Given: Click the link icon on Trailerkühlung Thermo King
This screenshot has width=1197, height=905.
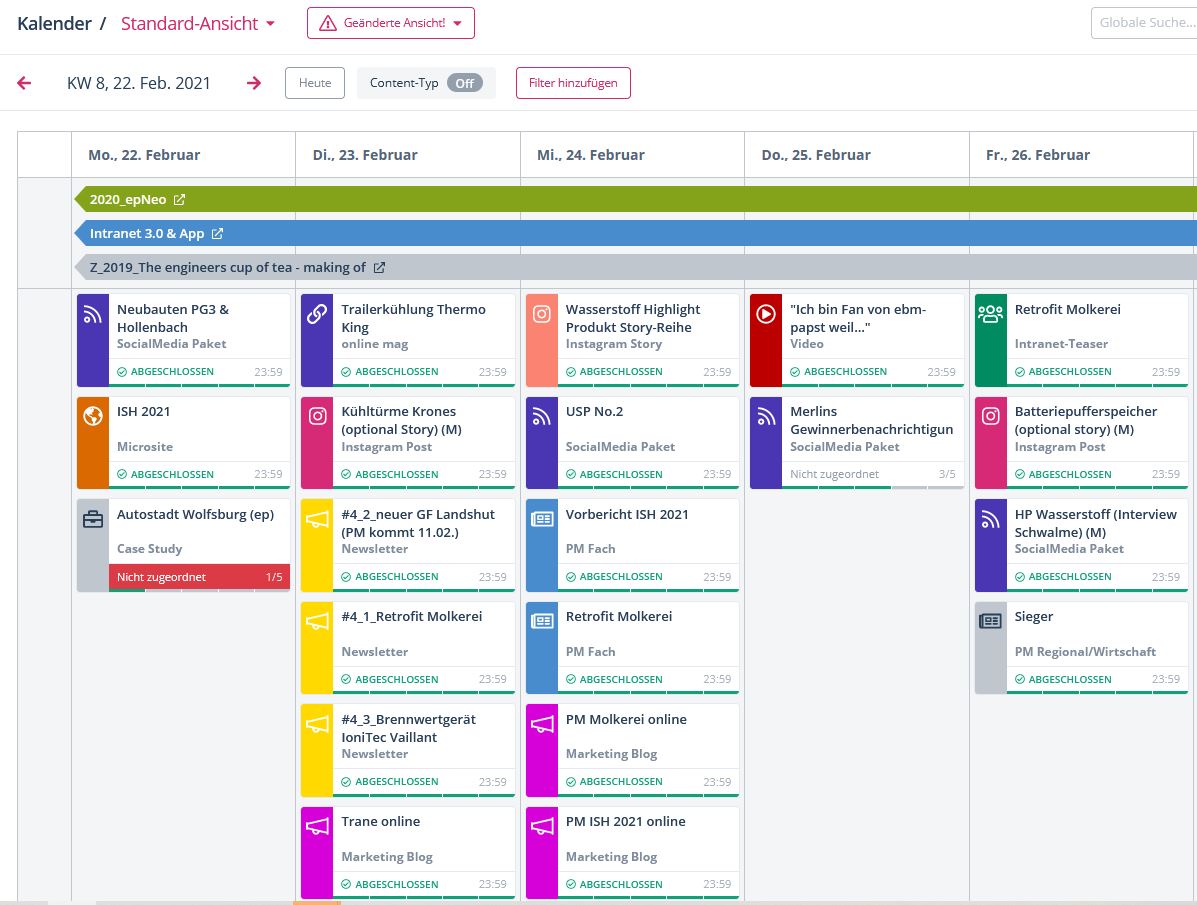Looking at the screenshot, I should pyautogui.click(x=317, y=315).
